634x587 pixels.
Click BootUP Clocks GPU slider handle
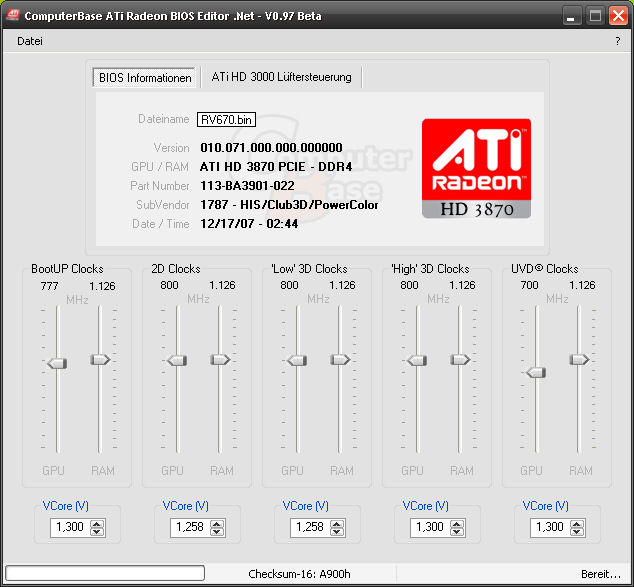click(57, 363)
